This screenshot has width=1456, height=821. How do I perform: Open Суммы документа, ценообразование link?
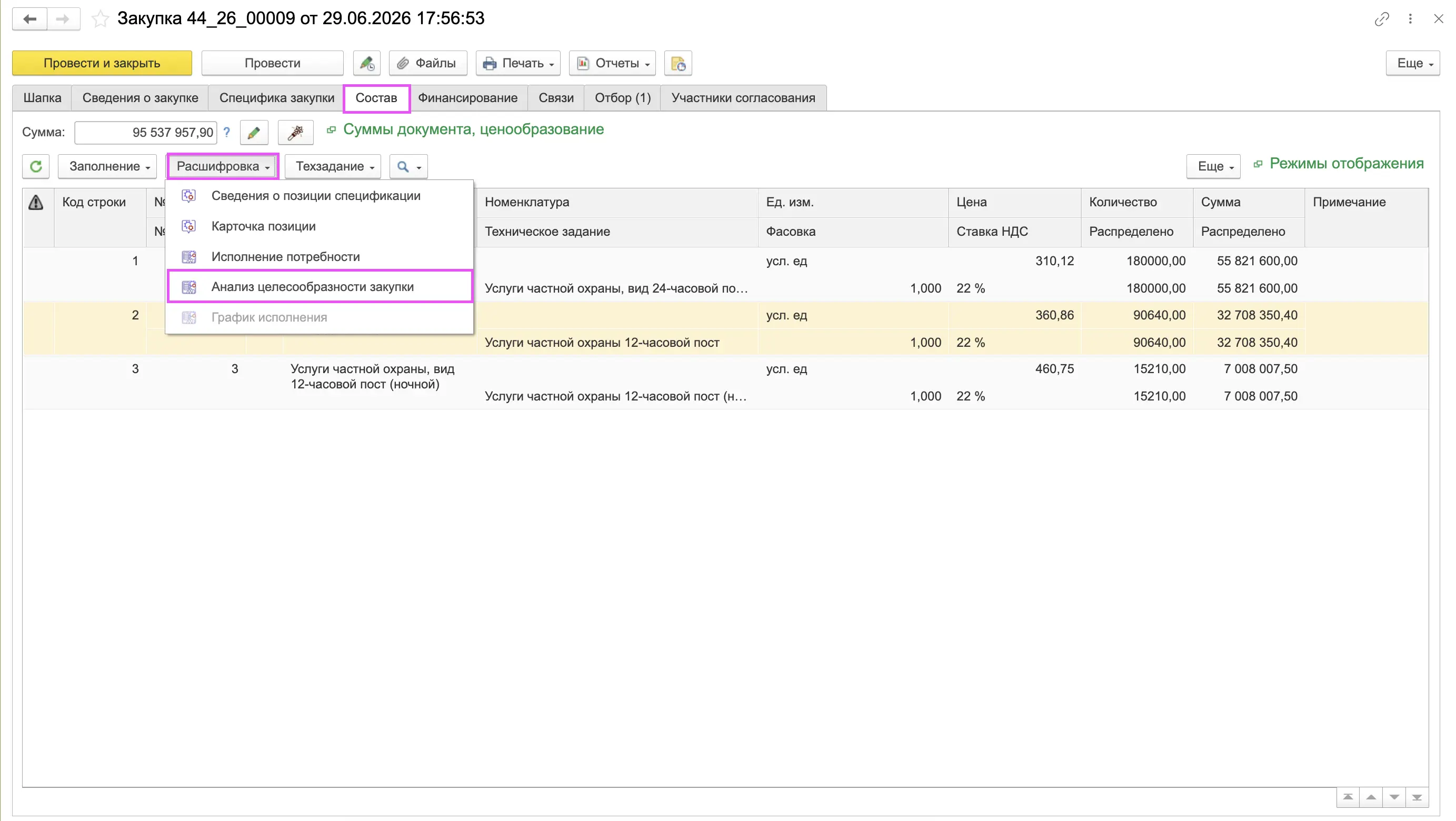pos(473,129)
